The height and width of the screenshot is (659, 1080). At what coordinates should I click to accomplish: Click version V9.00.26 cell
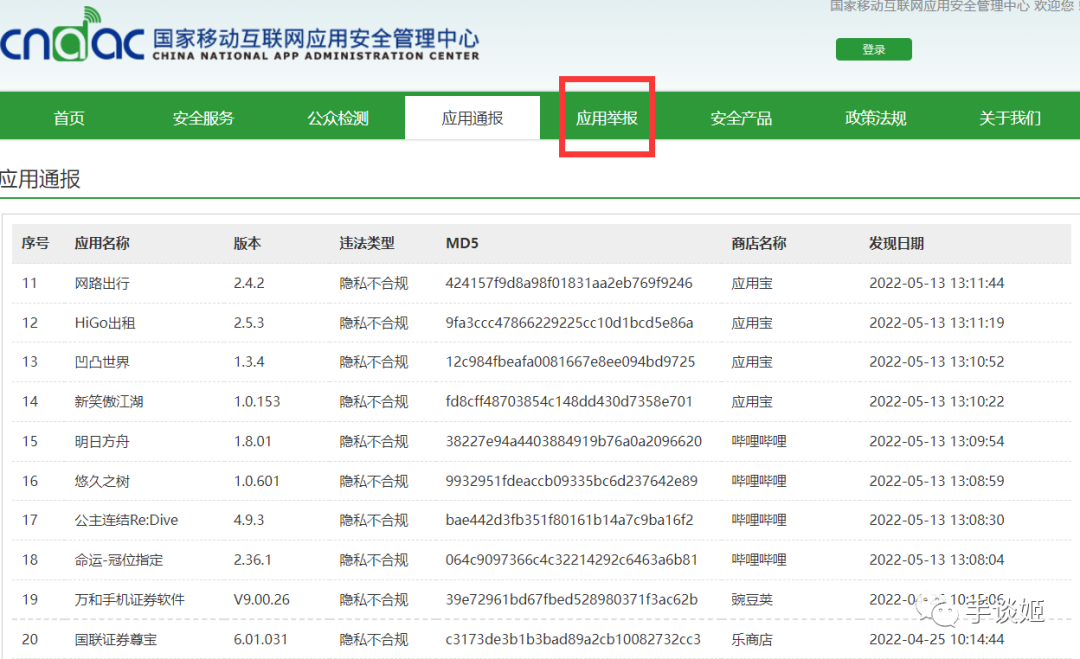click(x=262, y=600)
